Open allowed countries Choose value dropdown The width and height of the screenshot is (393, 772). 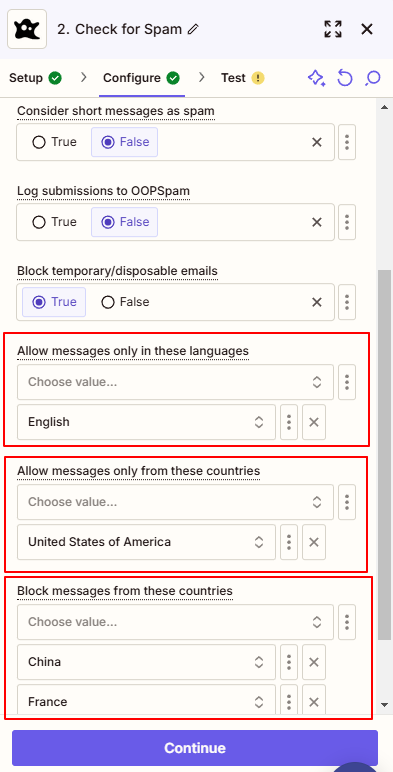tap(175, 502)
